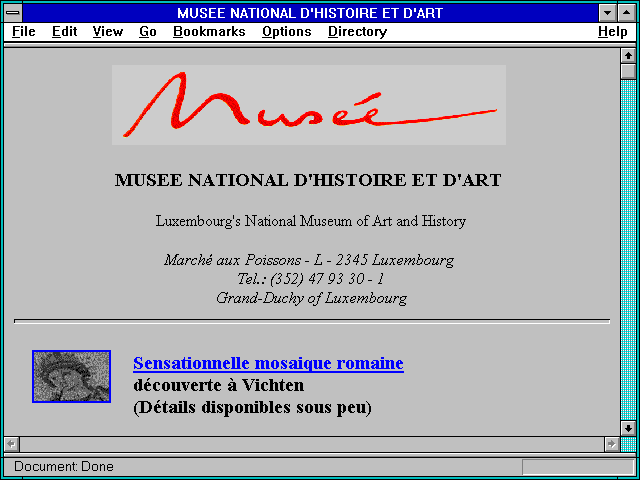
Task: Open the Edit menu
Action: 64,31
